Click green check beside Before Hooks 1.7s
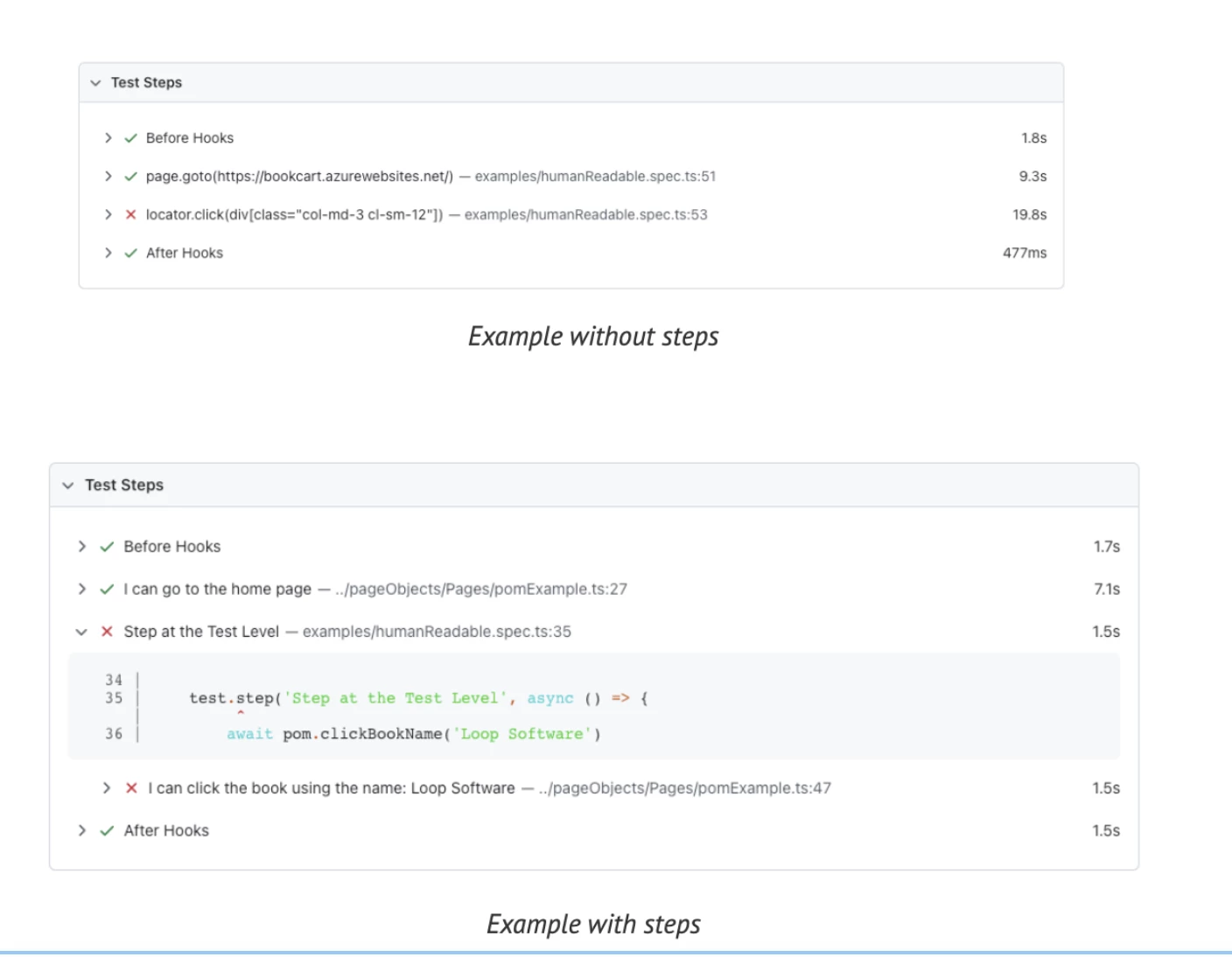The width and height of the screenshot is (1232, 957). pyautogui.click(x=107, y=547)
